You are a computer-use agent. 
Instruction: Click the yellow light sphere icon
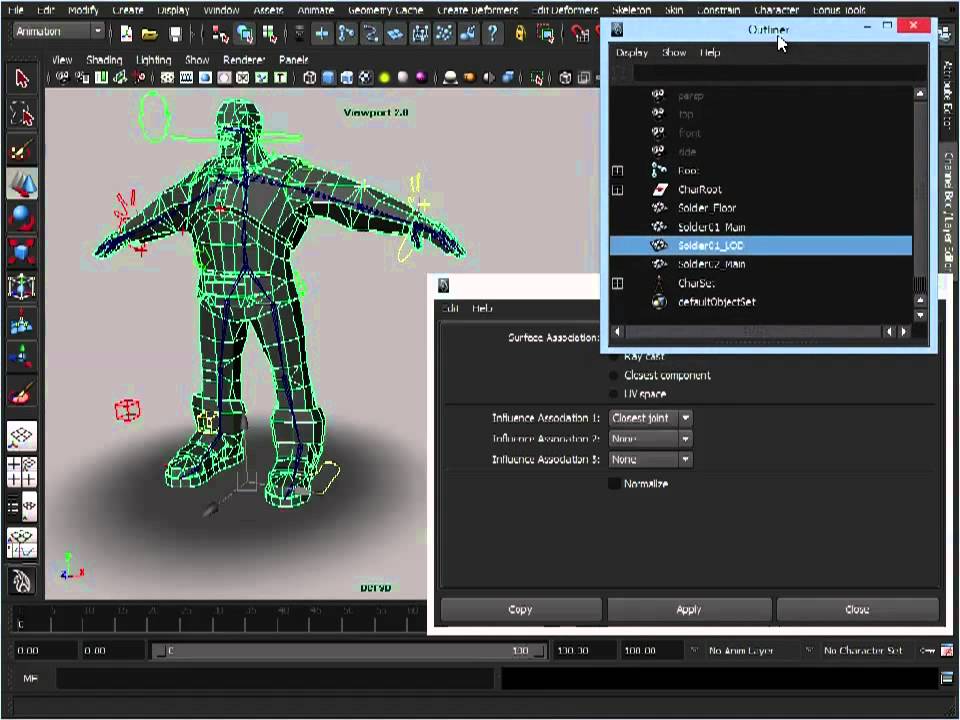pyautogui.click(x=384, y=78)
